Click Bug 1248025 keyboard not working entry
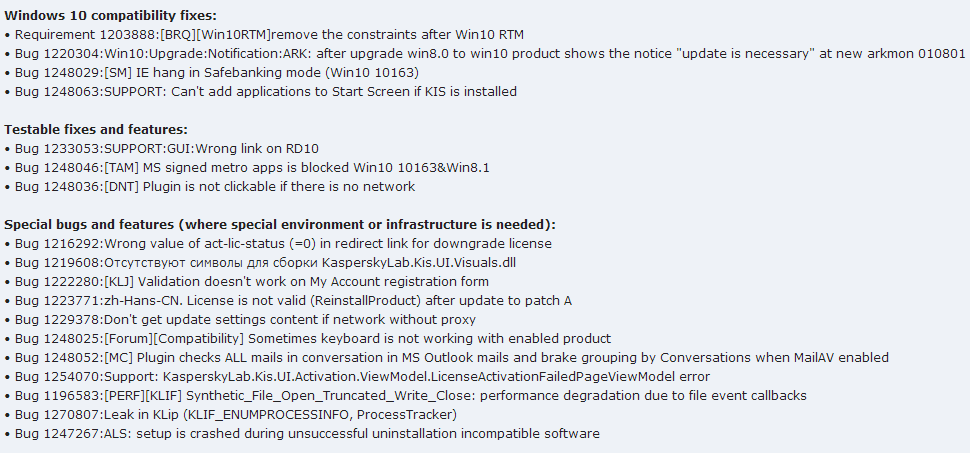Image resolution: width=970 pixels, height=453 pixels. tap(307, 339)
